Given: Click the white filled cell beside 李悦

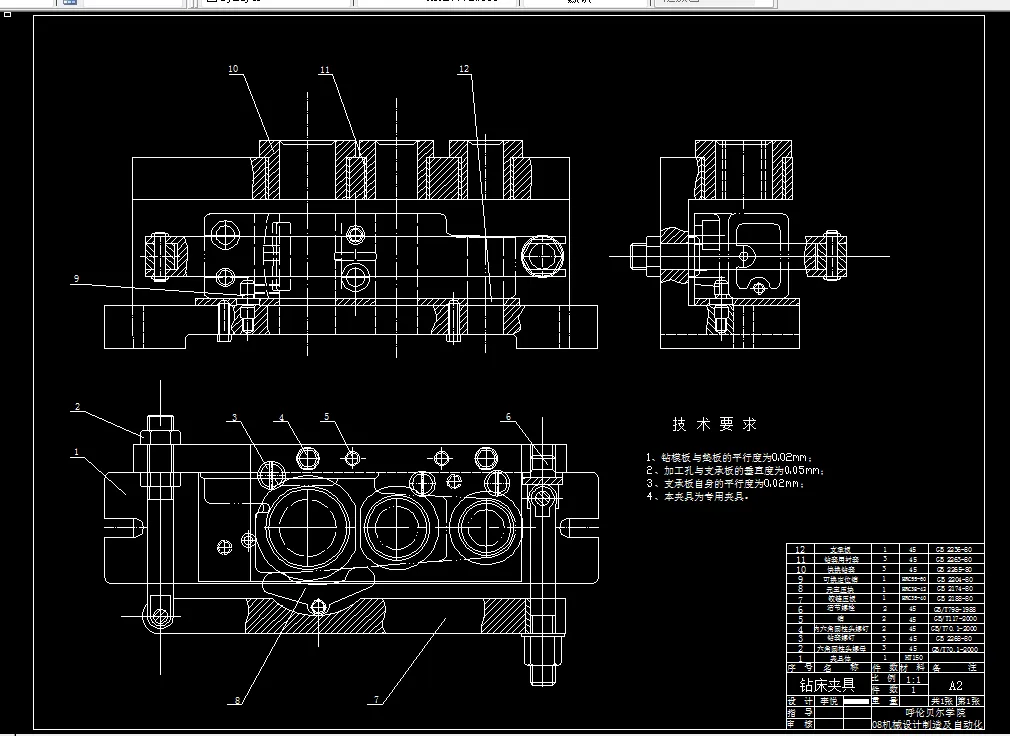Looking at the screenshot, I should coord(856,701).
